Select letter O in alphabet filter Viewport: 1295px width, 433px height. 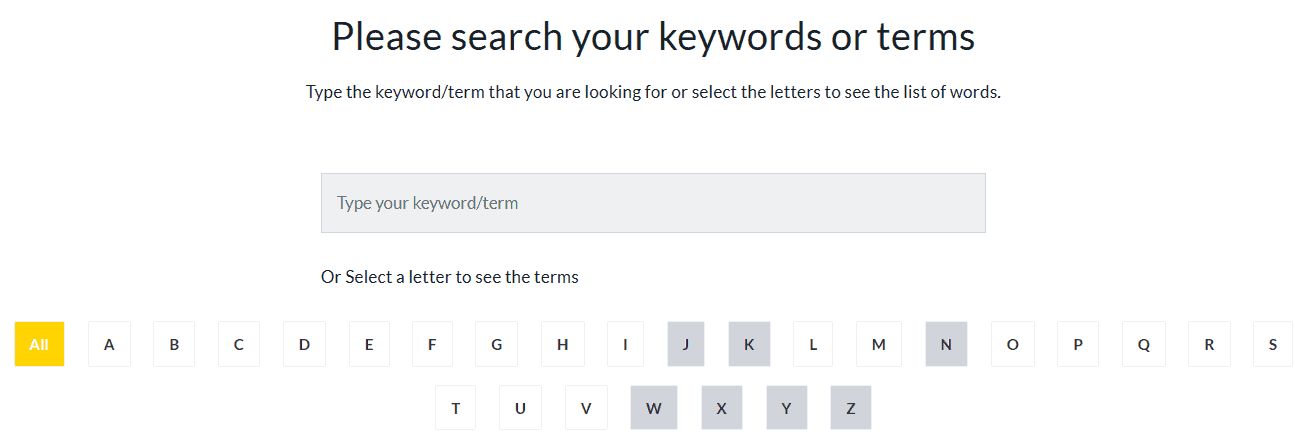tap(1012, 344)
